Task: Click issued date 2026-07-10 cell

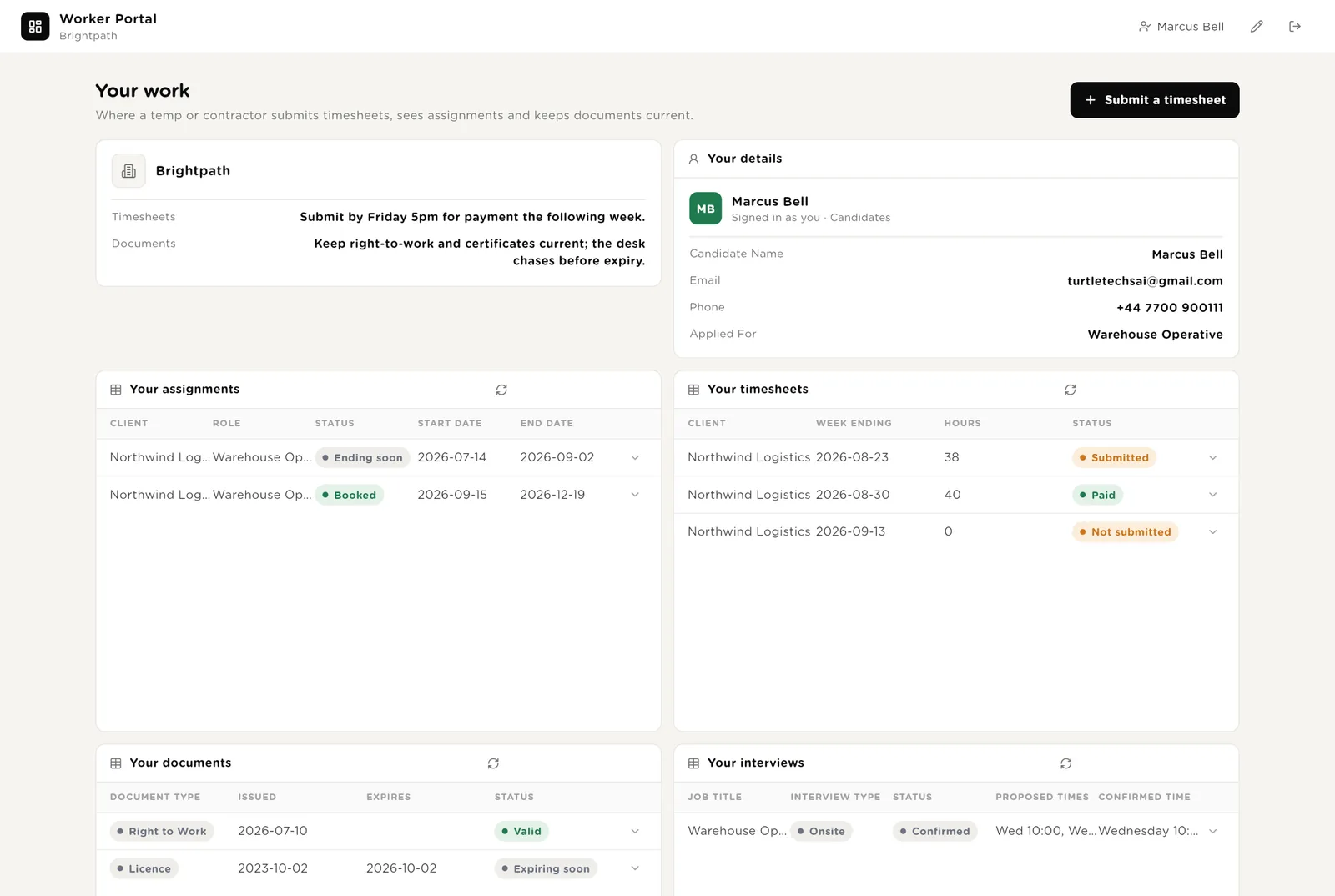Action: 273,832
